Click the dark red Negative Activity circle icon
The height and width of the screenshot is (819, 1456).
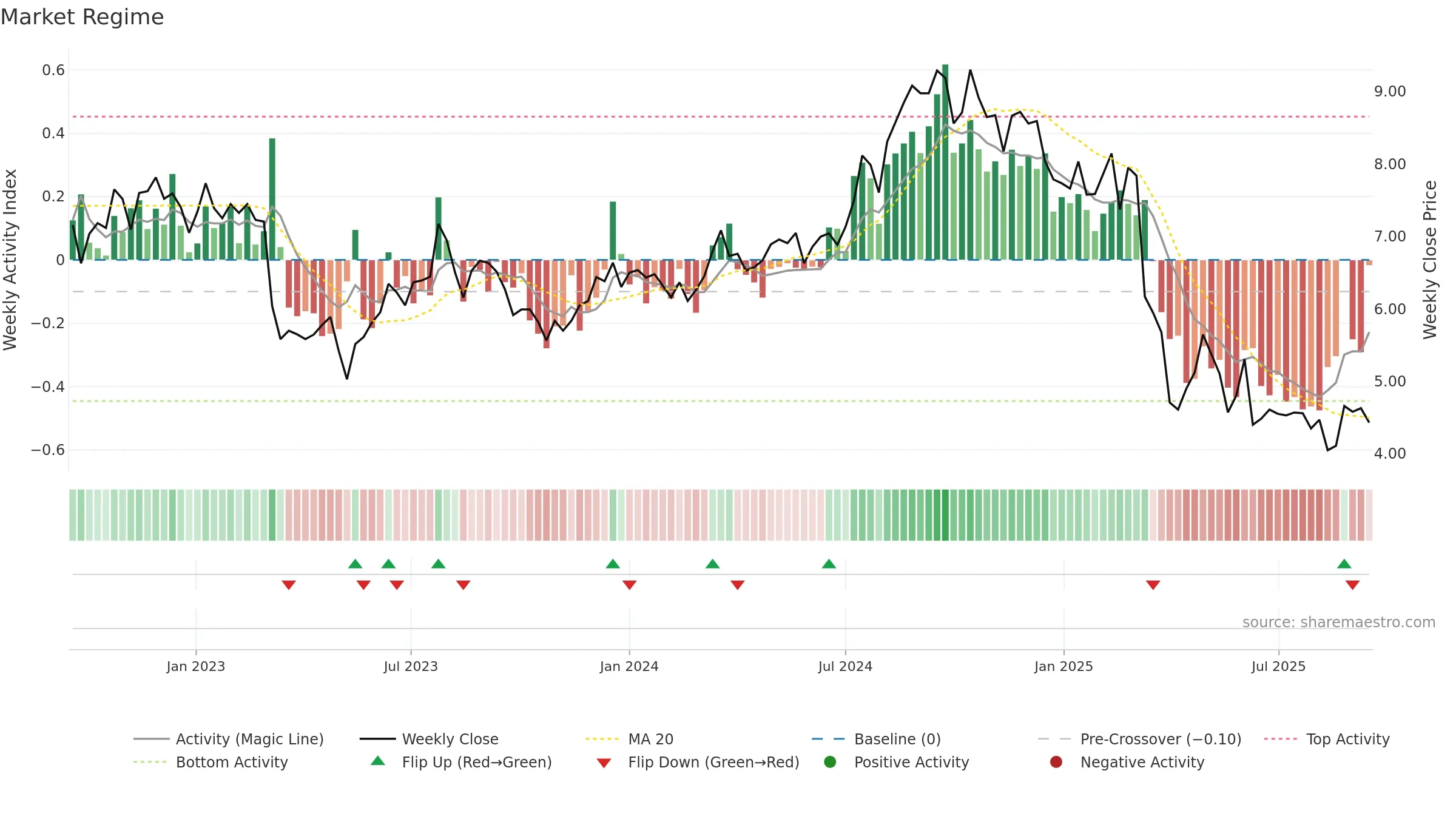click(1056, 762)
